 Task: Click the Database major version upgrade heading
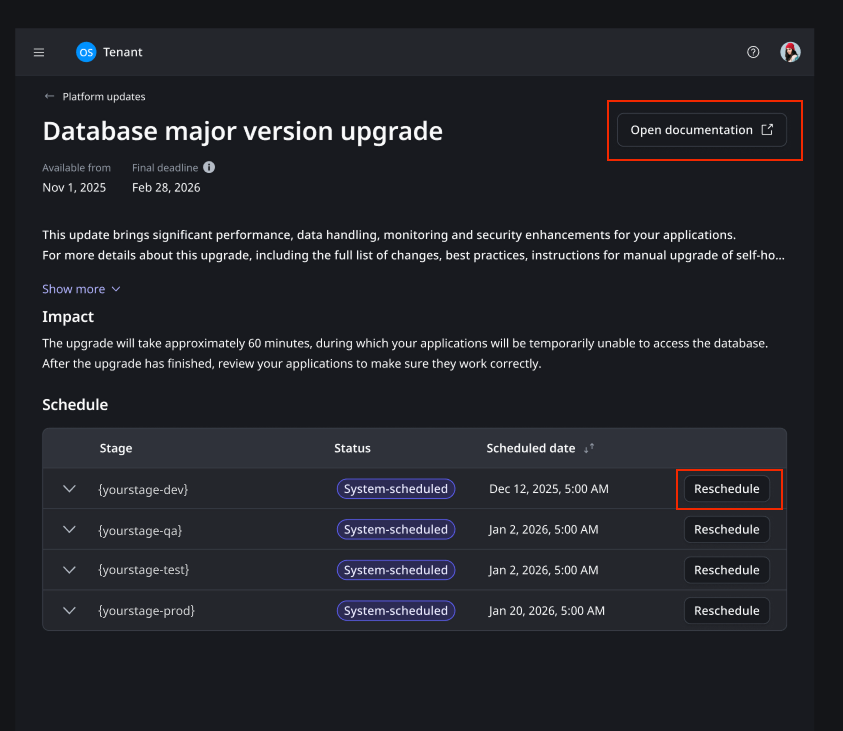[x=242, y=132]
